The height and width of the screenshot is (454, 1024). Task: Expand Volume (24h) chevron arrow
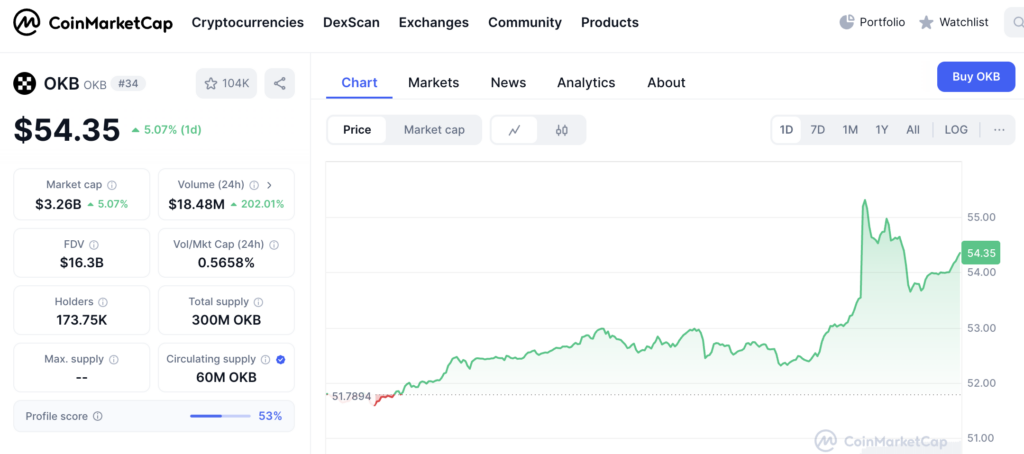point(270,186)
